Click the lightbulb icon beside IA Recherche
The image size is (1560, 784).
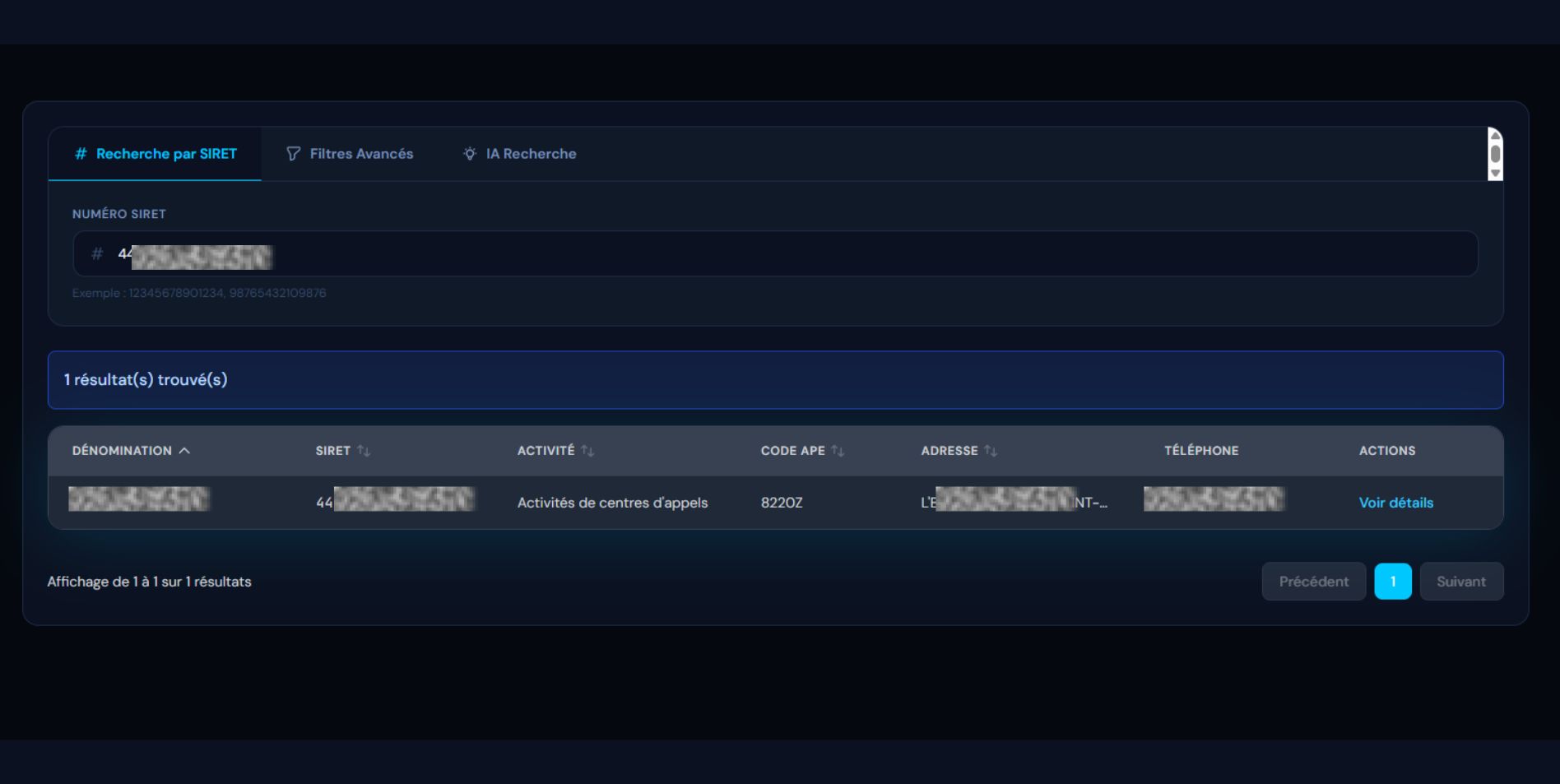tap(470, 154)
